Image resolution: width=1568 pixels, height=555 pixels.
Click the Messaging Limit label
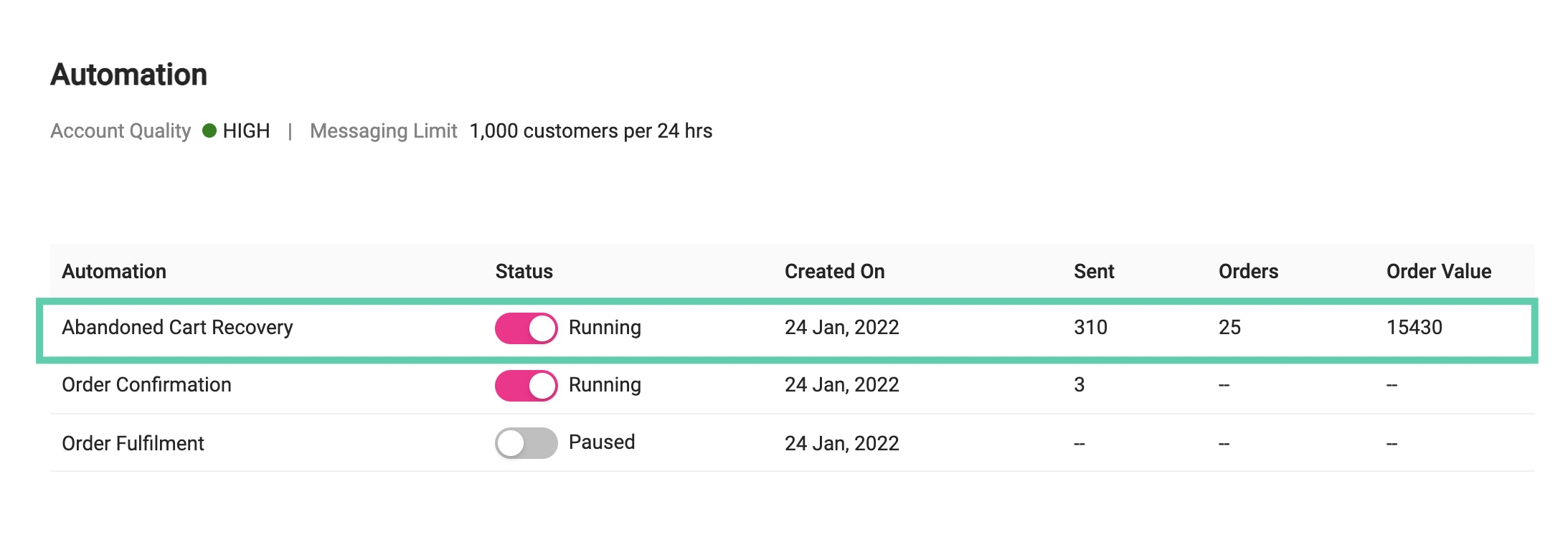pyautogui.click(x=383, y=131)
